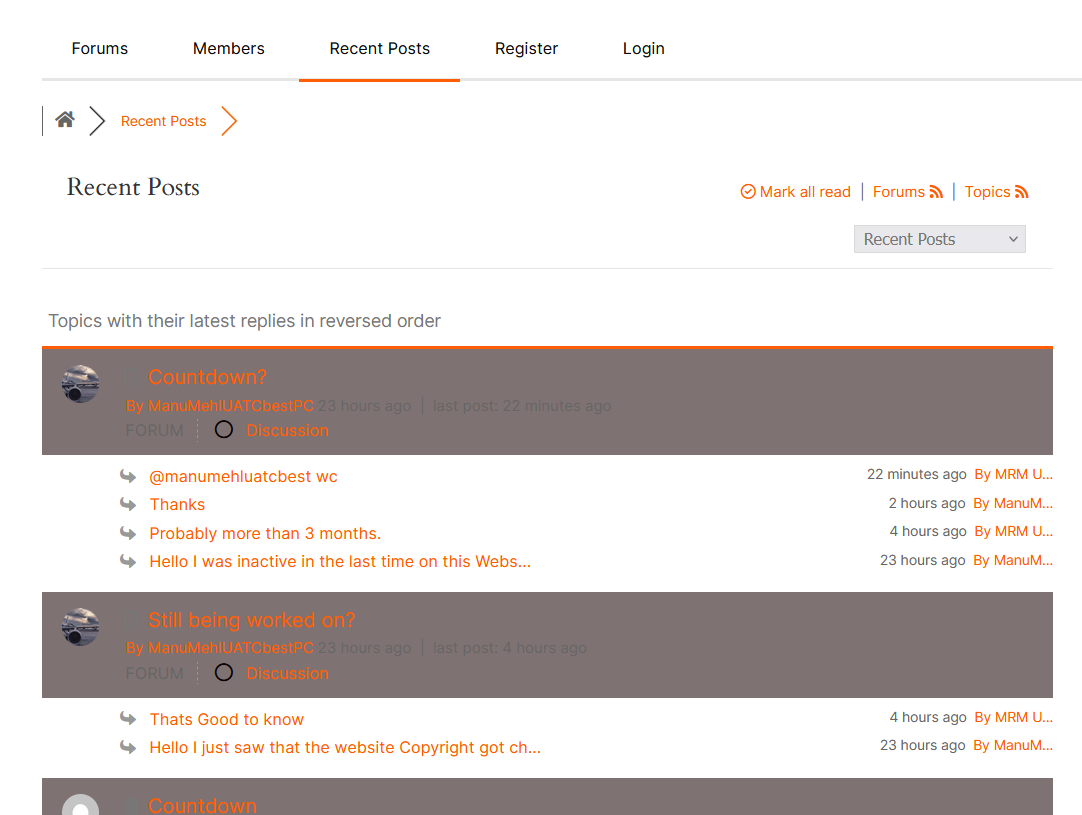Click the avatar on the "Still being worked on?" topic
Image resolution: width=1082 pixels, height=815 pixels.
click(80, 627)
